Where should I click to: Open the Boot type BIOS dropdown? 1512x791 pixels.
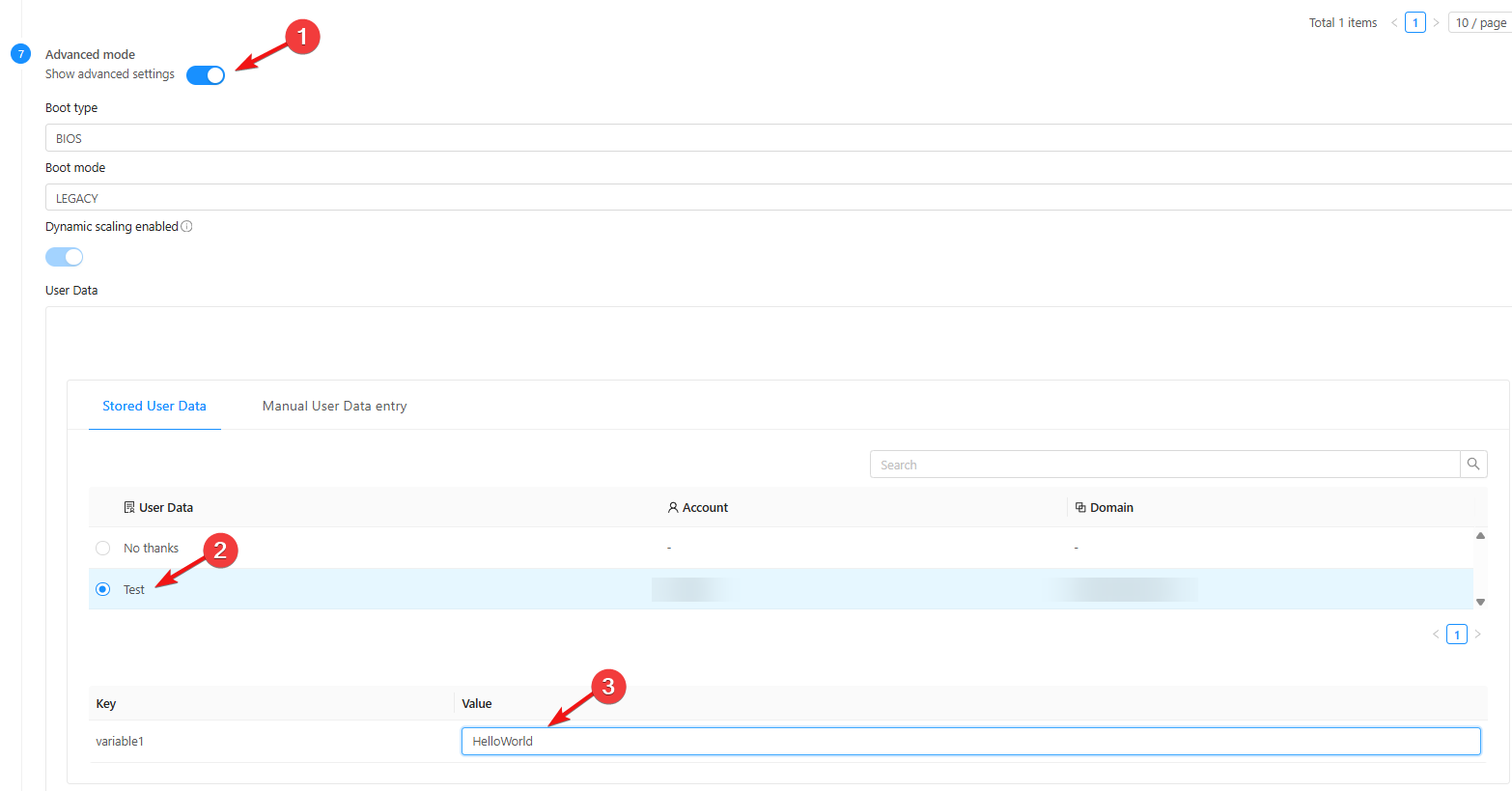tap(772, 138)
